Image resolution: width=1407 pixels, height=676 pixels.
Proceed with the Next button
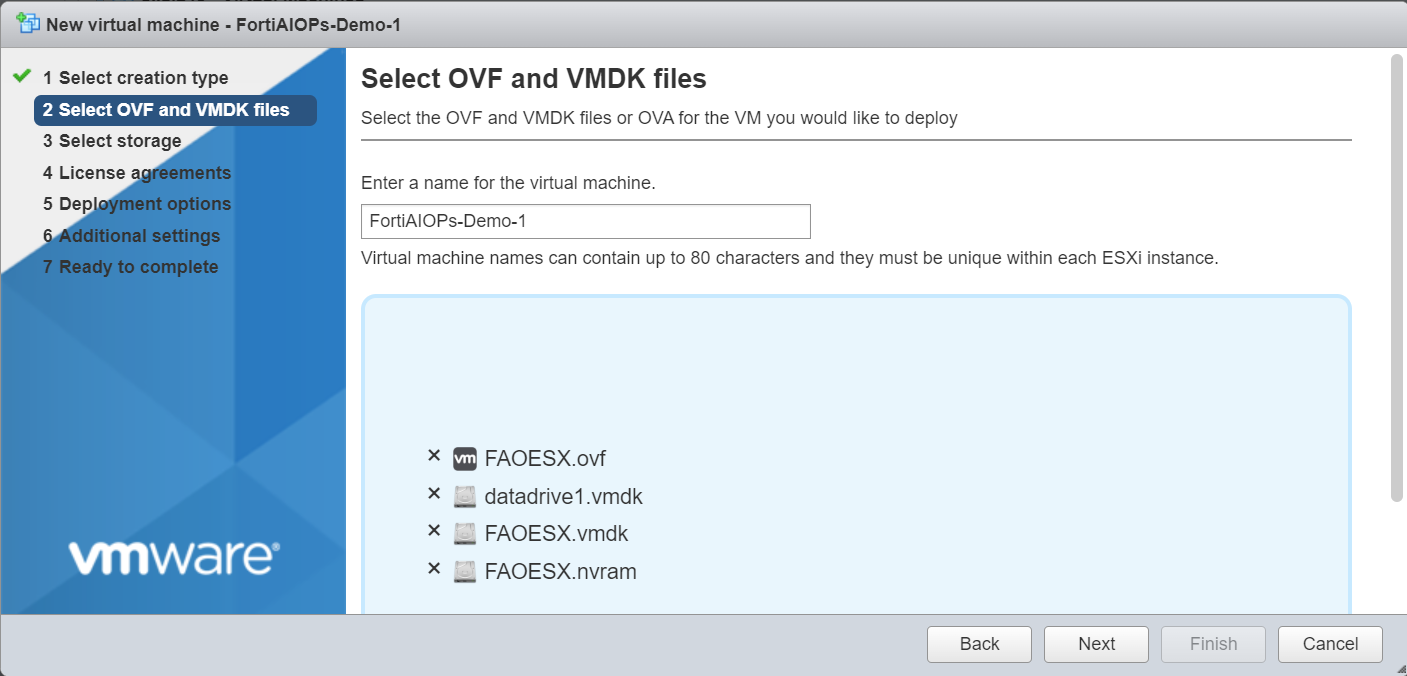(x=1096, y=644)
